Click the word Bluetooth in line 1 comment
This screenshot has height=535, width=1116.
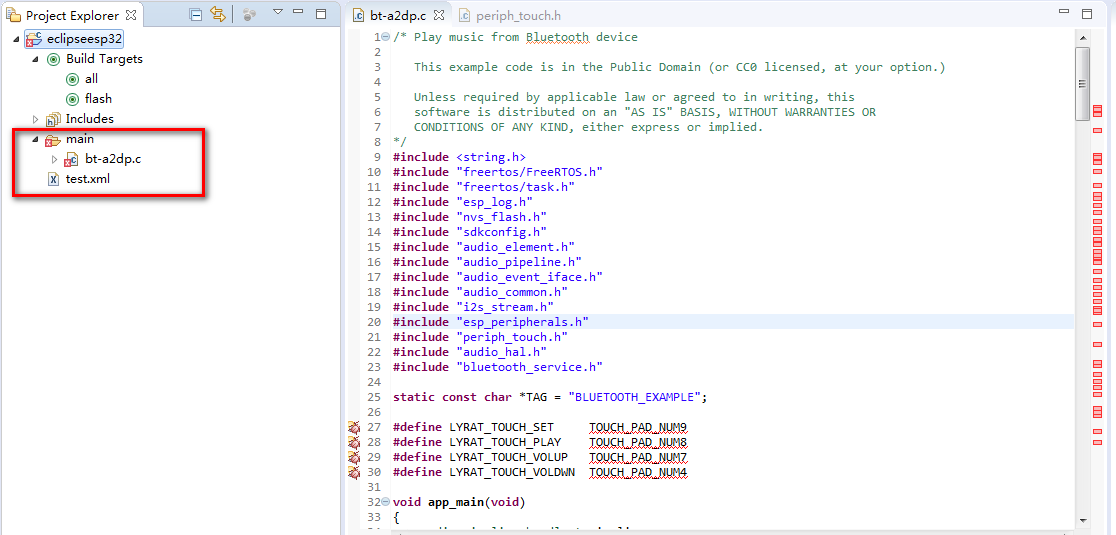tap(557, 37)
